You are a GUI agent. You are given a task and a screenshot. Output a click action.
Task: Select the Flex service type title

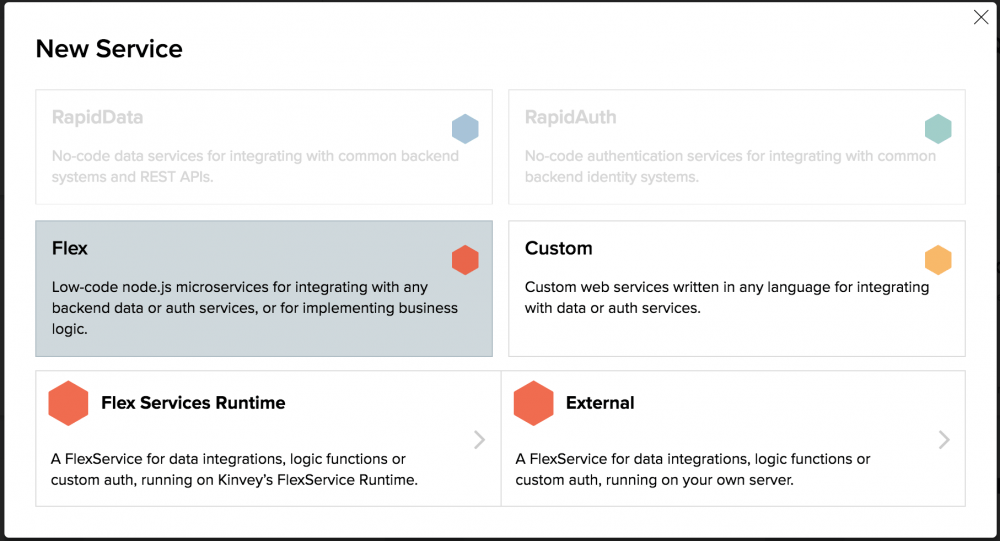click(x=70, y=248)
